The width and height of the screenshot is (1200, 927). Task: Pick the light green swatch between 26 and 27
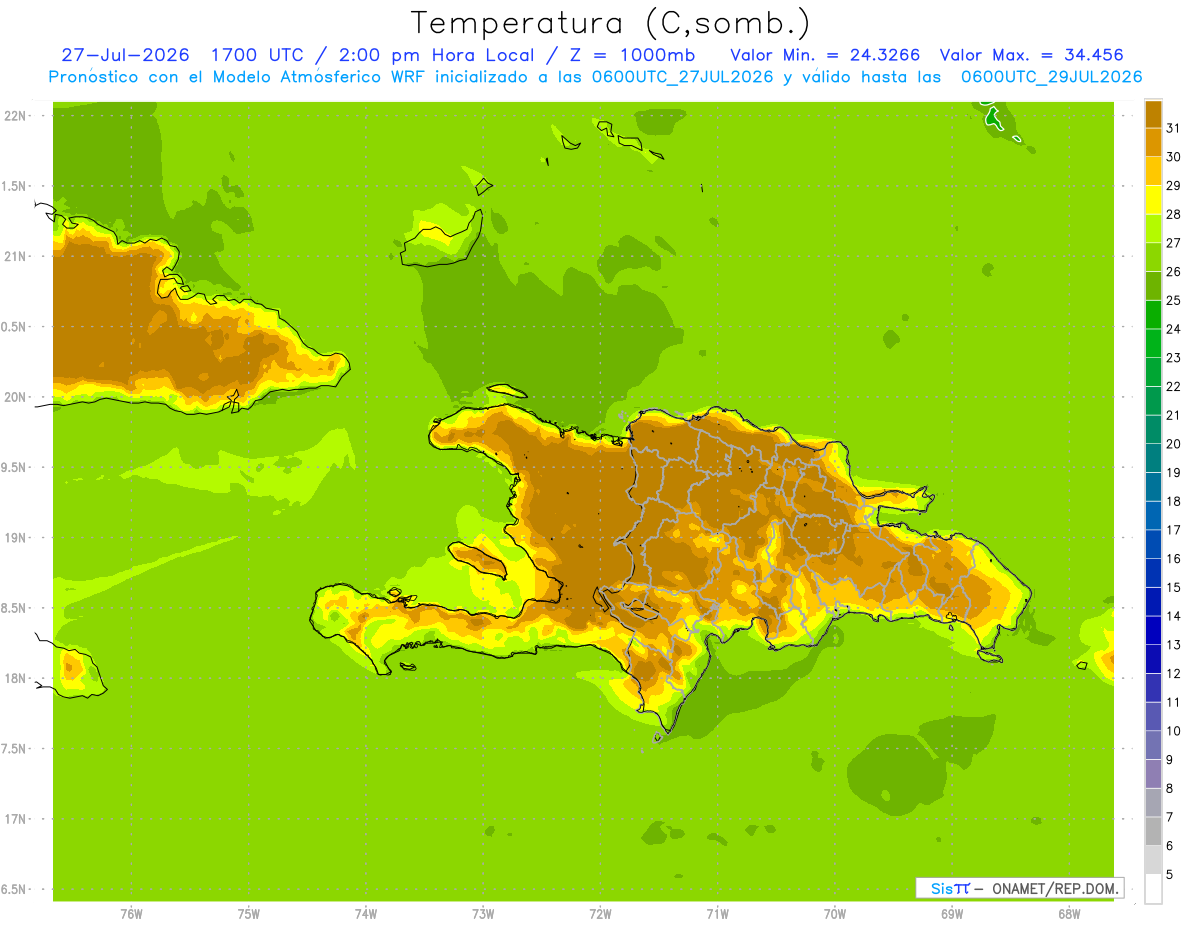pos(1153,257)
